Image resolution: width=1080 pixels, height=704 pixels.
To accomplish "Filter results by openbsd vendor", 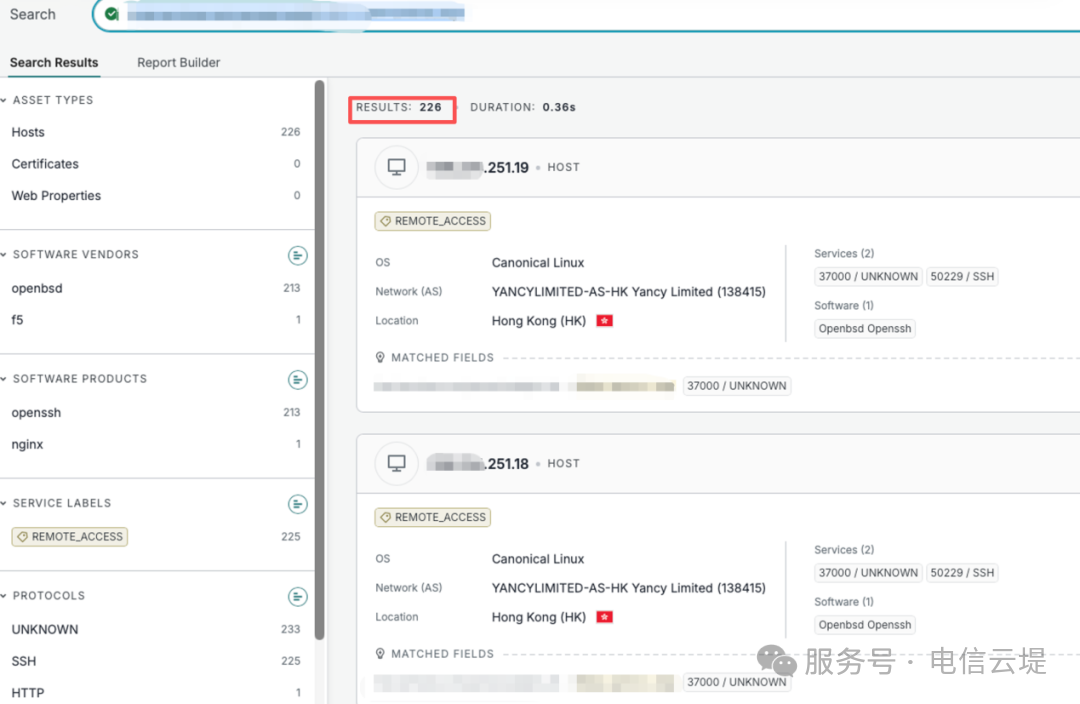I will 37,289.
